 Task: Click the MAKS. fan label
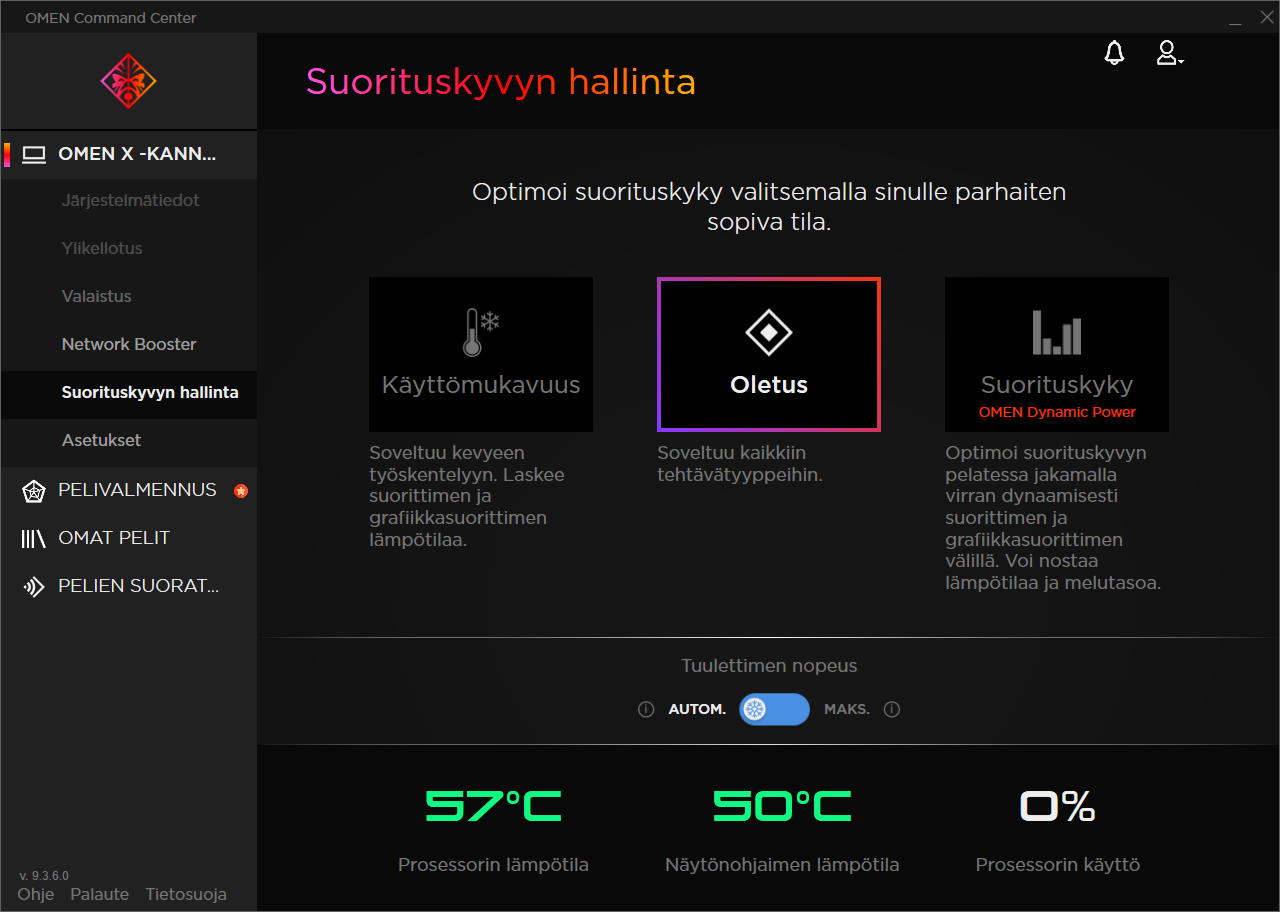point(847,709)
